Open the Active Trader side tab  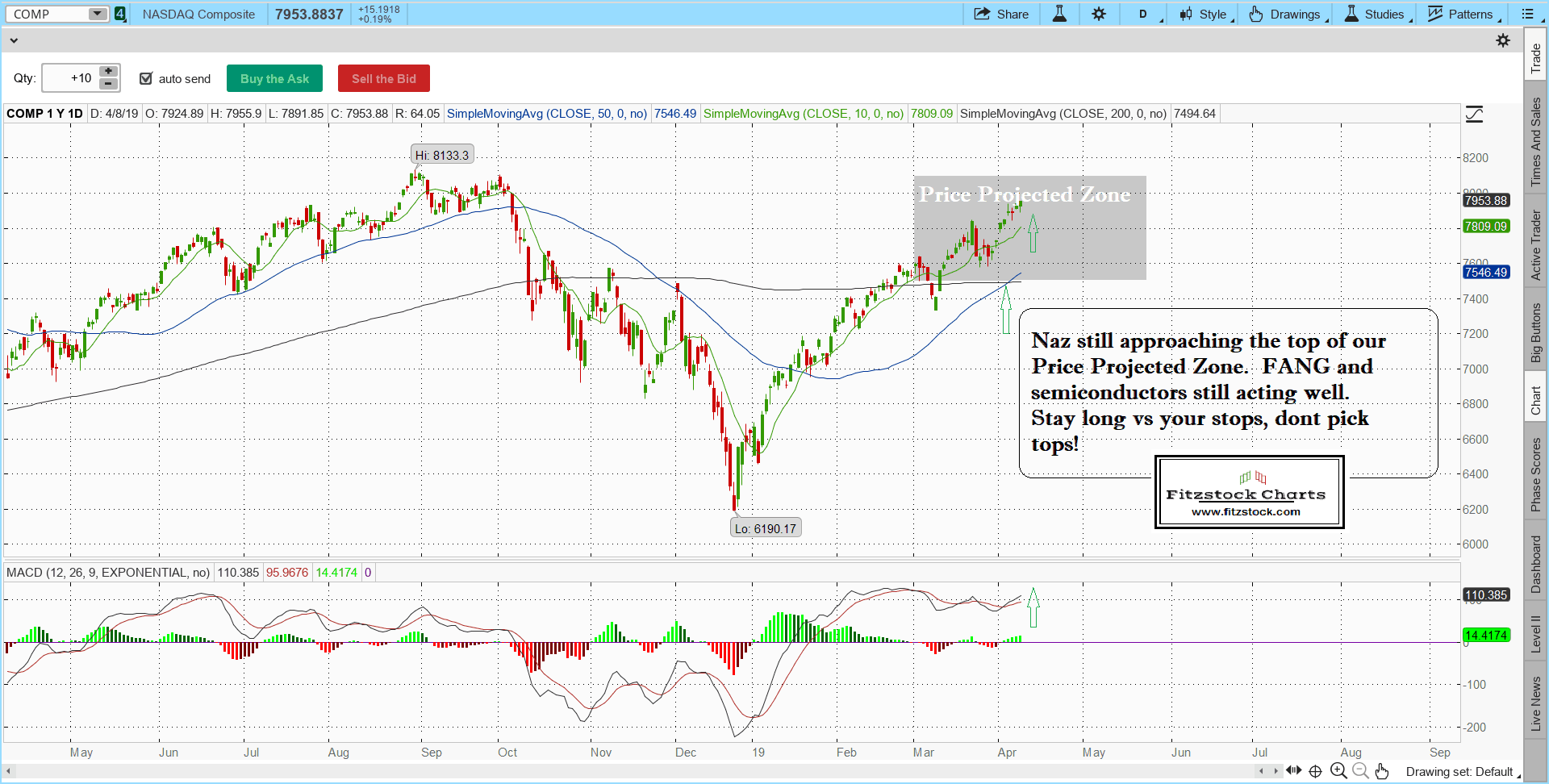[1536, 245]
